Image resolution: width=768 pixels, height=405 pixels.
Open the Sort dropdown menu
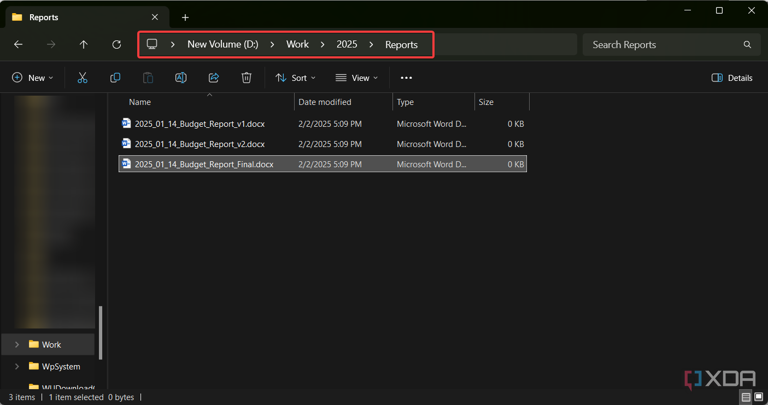point(295,78)
